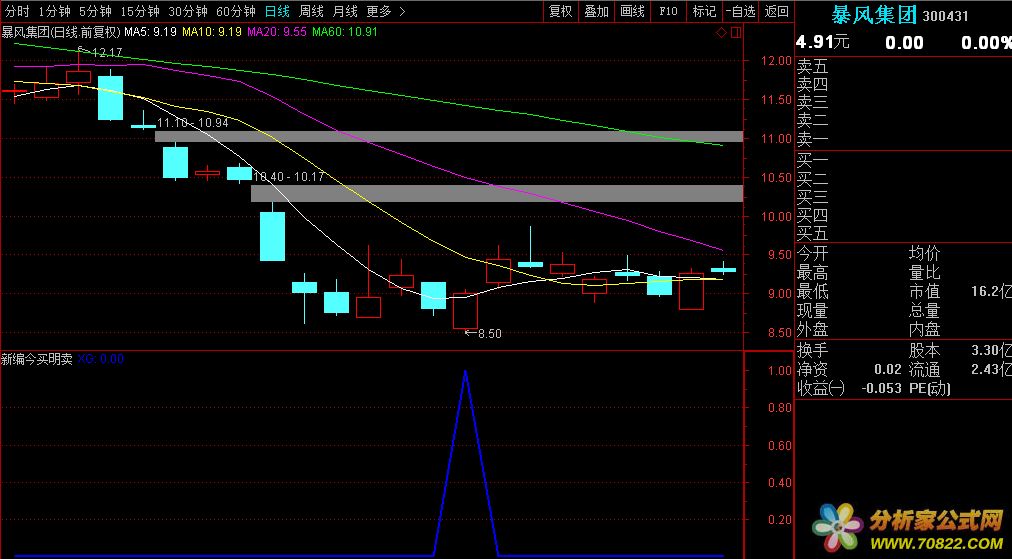The image size is (1012, 559).
Task: Click the 暴风集团(日线.前复权) chart title
Action: coord(61,32)
